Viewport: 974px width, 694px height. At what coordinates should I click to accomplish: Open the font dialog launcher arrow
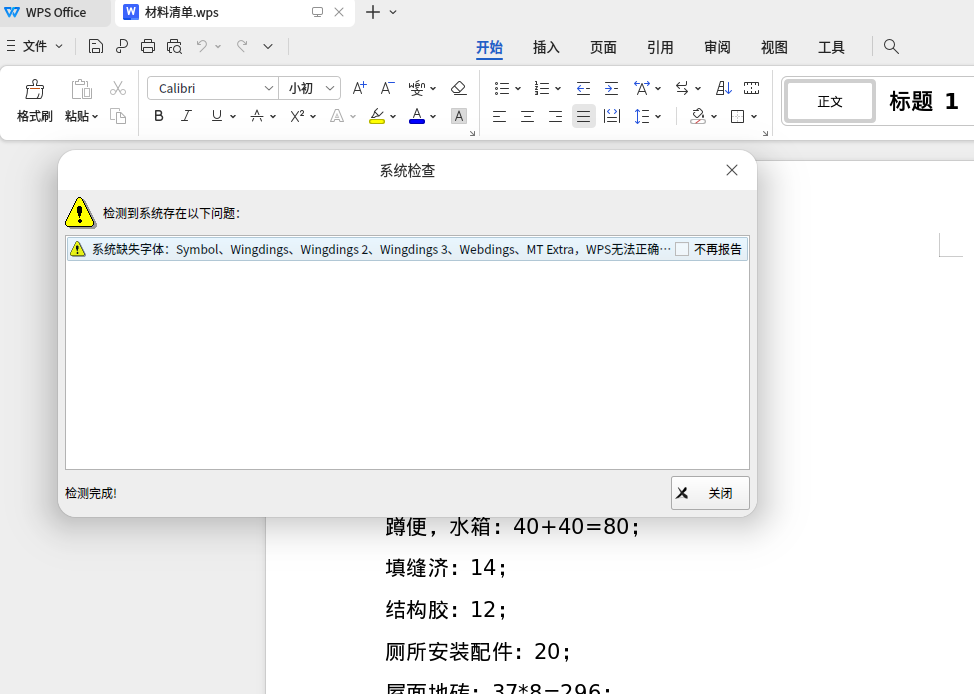[472, 133]
